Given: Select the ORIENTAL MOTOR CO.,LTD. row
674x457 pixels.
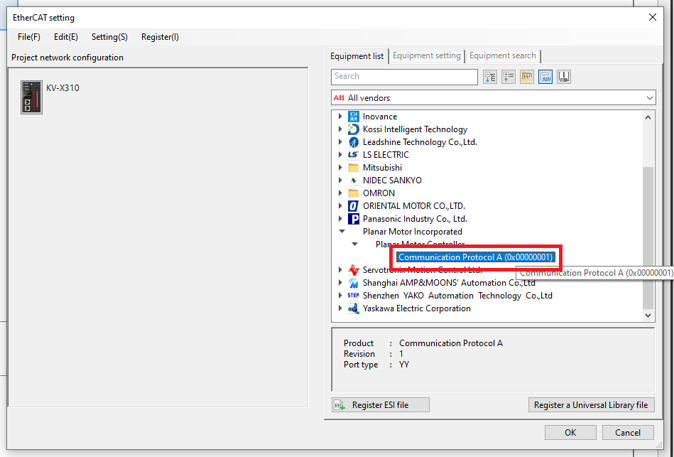Looking at the screenshot, I should tap(414, 206).
